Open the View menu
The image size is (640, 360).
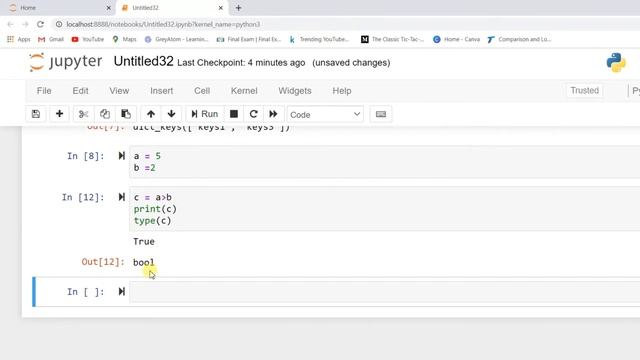click(119, 91)
